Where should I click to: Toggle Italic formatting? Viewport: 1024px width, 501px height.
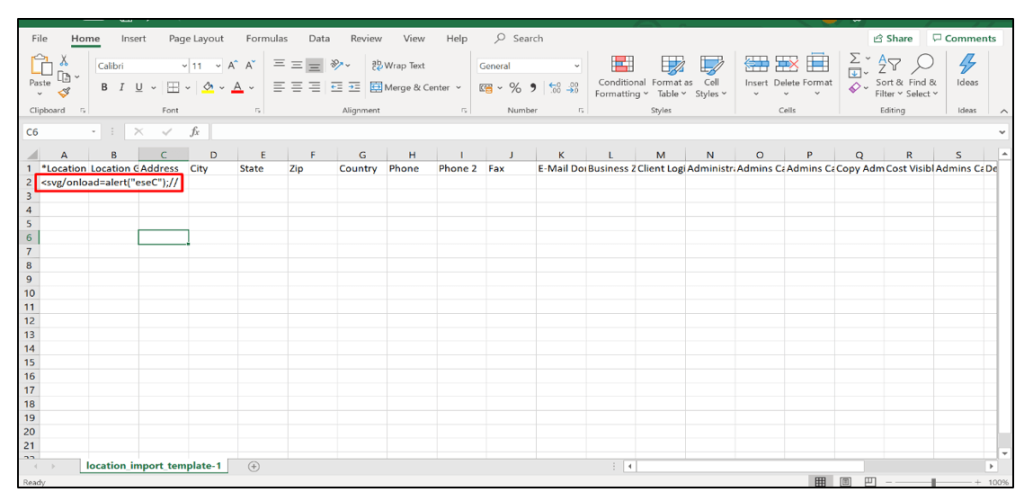121,87
